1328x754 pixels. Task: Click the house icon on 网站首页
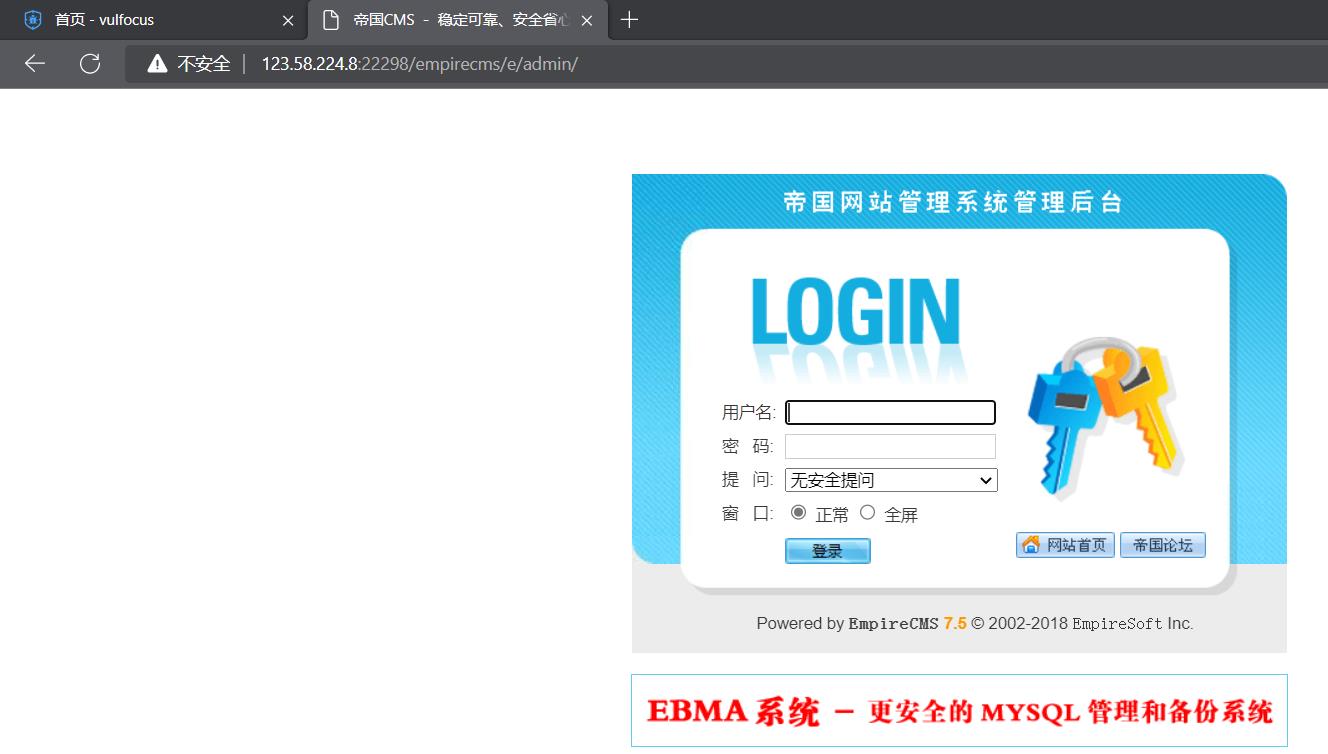(1031, 544)
